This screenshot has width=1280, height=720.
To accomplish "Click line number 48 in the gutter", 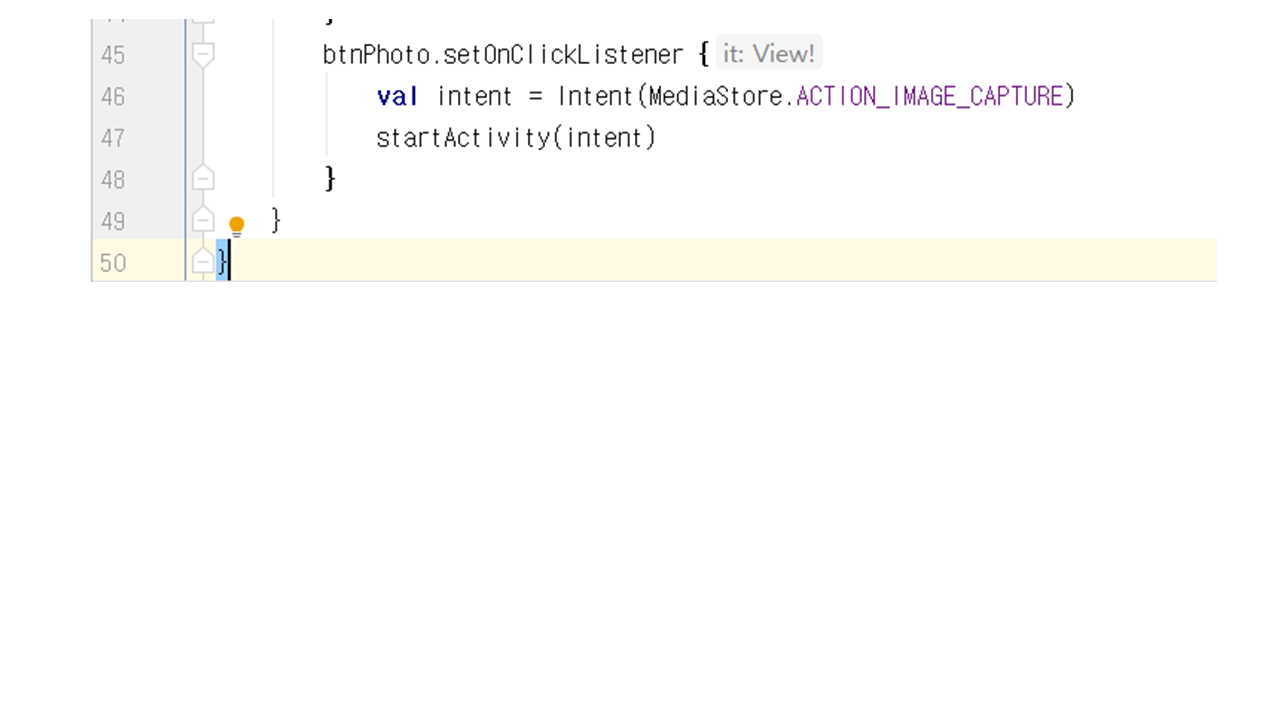I will (113, 180).
